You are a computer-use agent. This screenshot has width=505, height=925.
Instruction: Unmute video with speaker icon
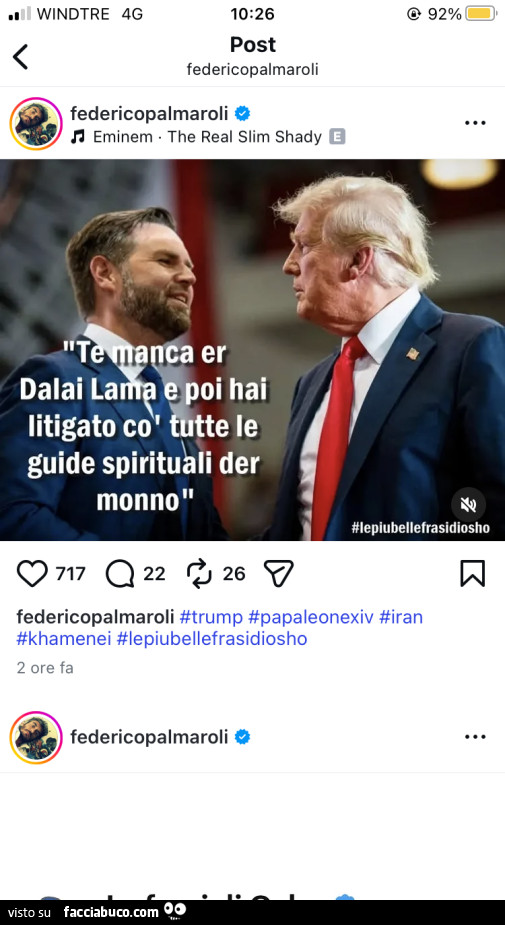[x=468, y=504]
